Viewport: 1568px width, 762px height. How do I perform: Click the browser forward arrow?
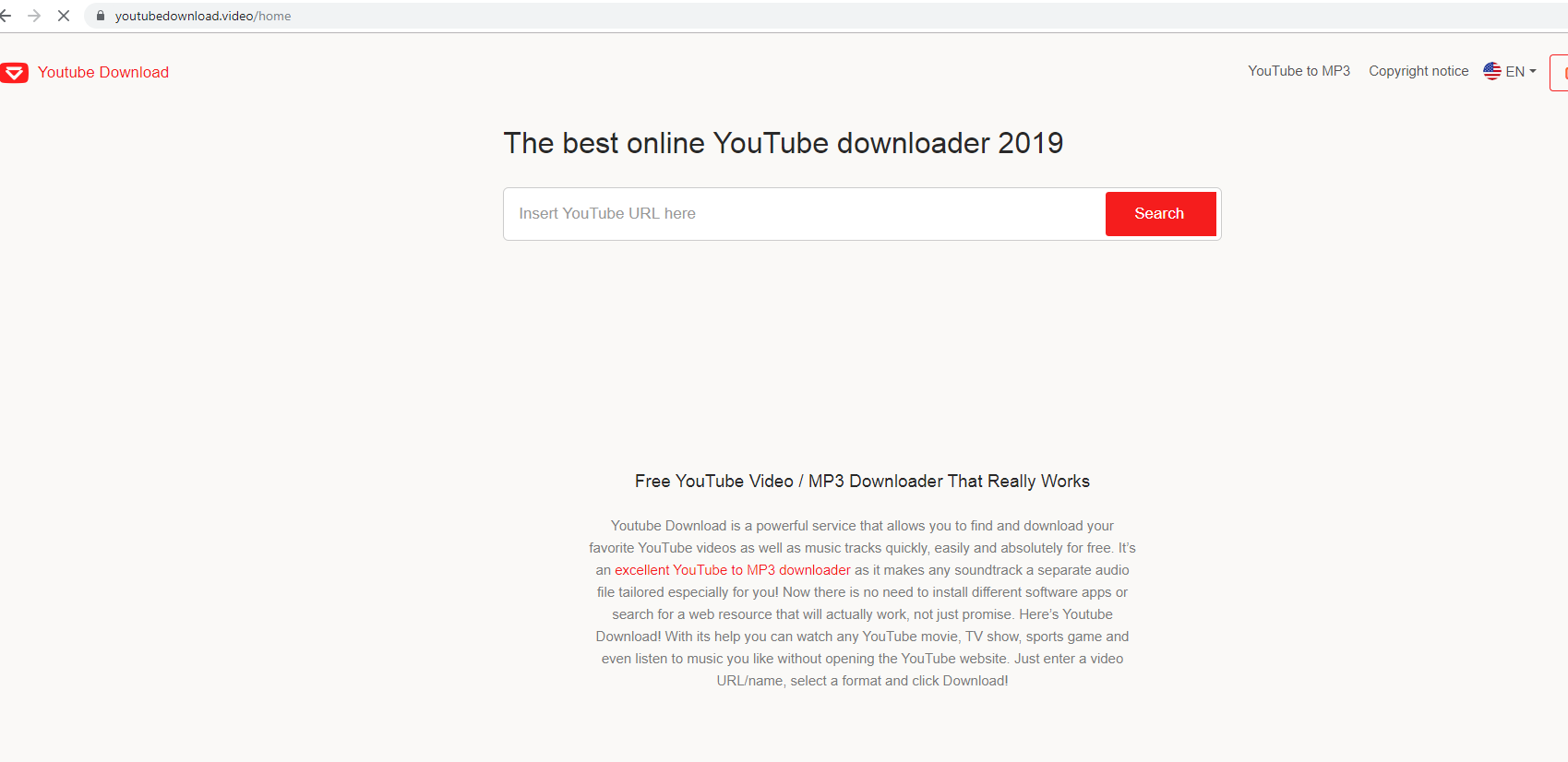pyautogui.click(x=34, y=16)
